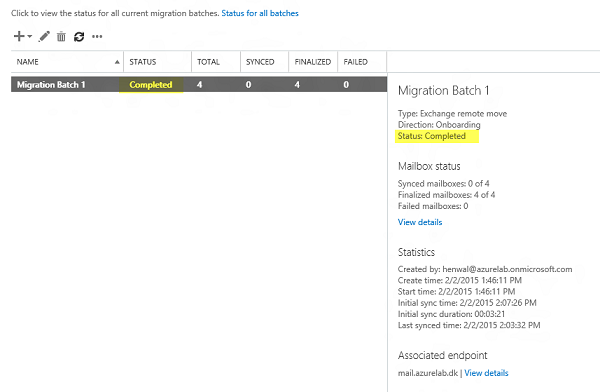
Task: Click the Edit pencil icon
Action: point(44,36)
